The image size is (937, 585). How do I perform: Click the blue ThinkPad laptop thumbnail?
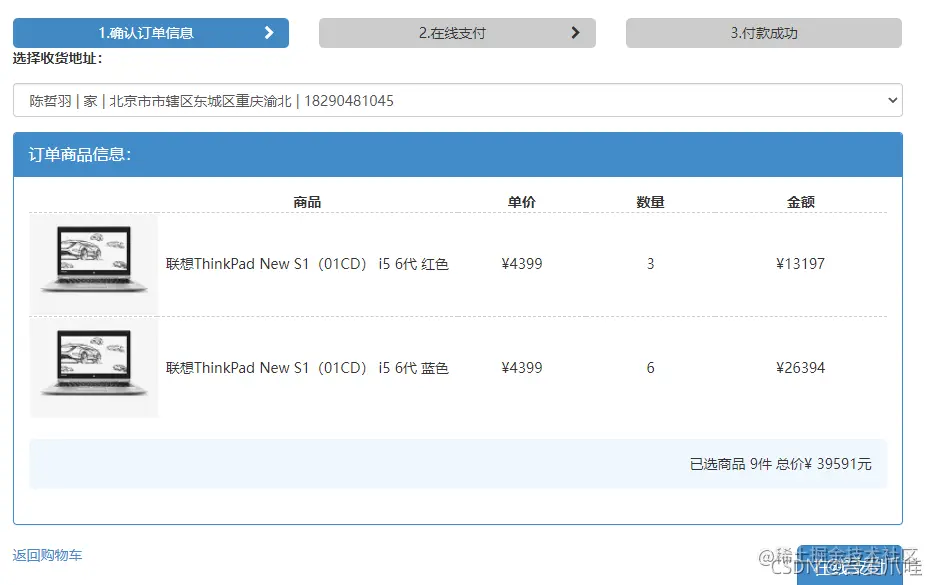[x=93, y=367]
